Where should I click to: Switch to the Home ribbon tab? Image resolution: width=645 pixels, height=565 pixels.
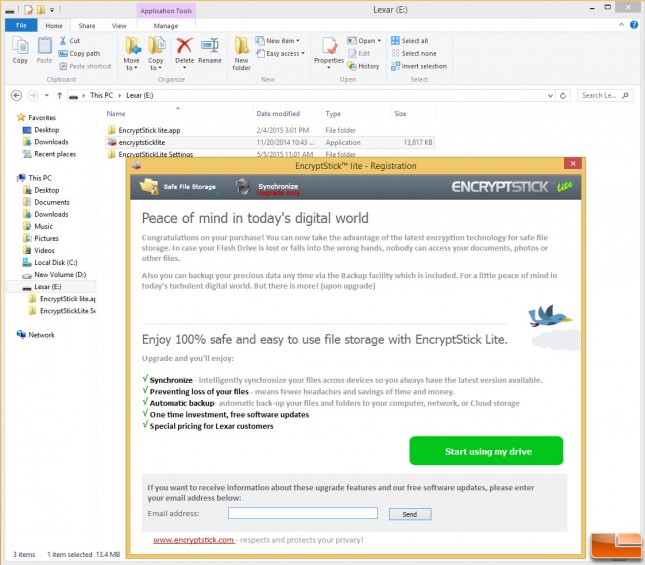point(54,25)
